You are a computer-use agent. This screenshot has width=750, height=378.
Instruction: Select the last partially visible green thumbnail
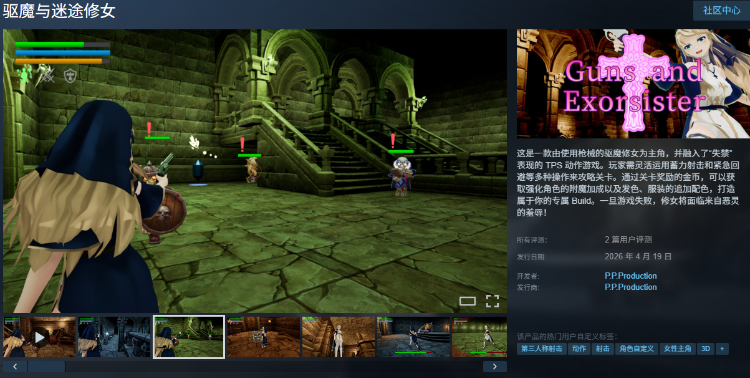point(479,337)
